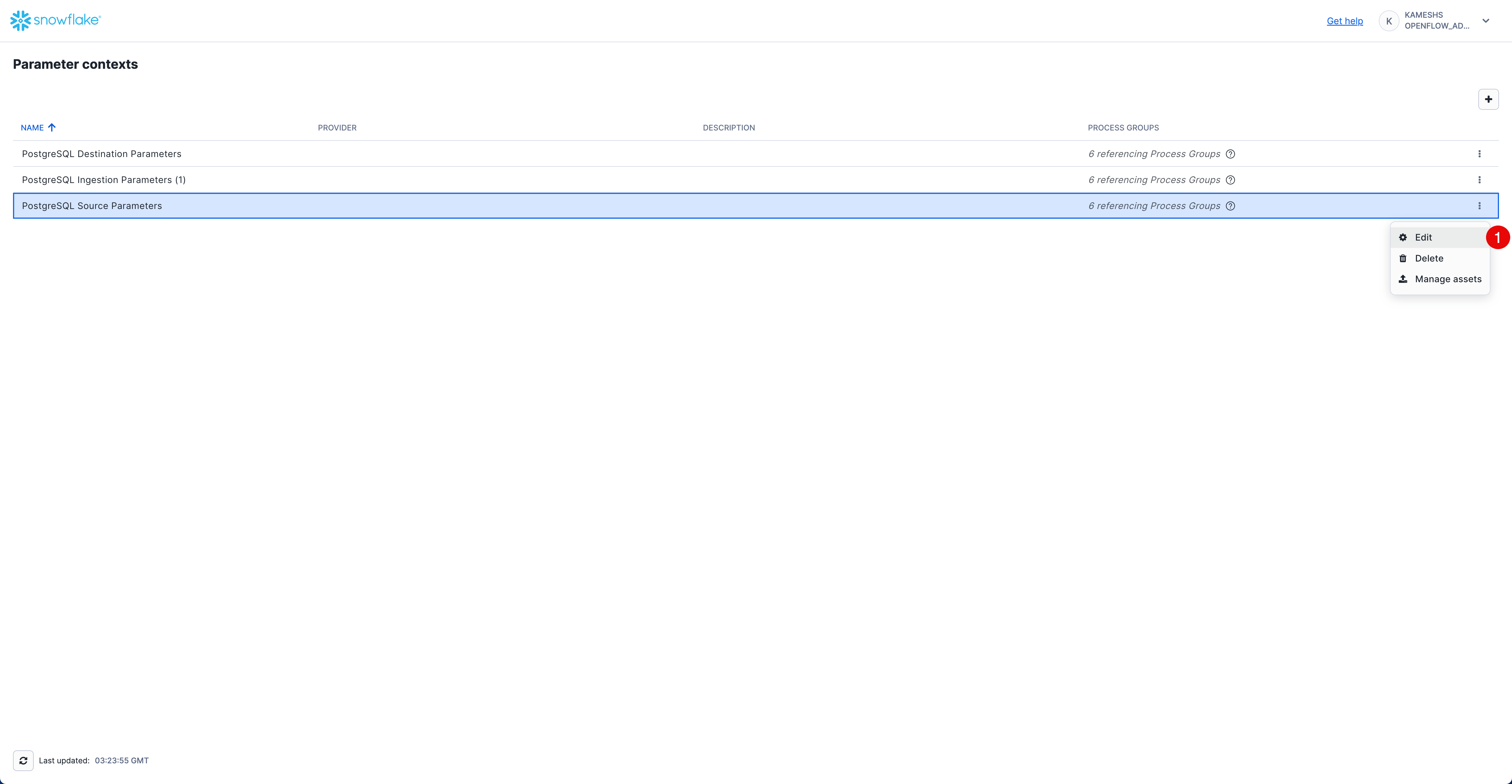Open kebab menu for PostgreSQL Ingestion Parameters (1)
This screenshot has height=784, width=1512.
(1479, 179)
